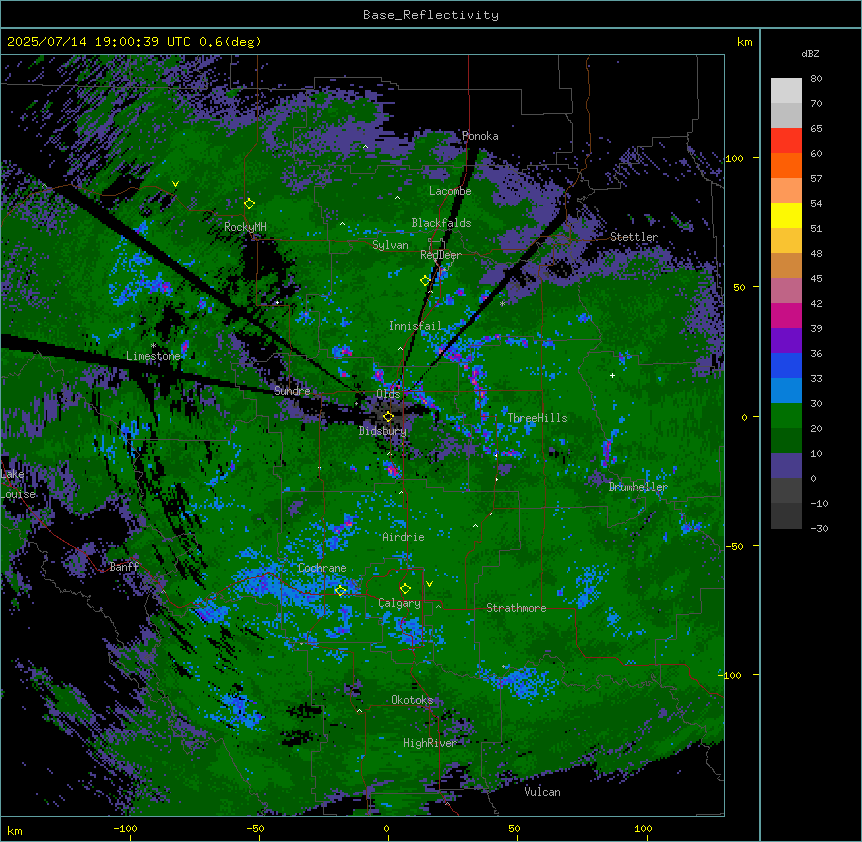Select the Innisfail label
Screen dimensions: 862x842
pos(415,326)
